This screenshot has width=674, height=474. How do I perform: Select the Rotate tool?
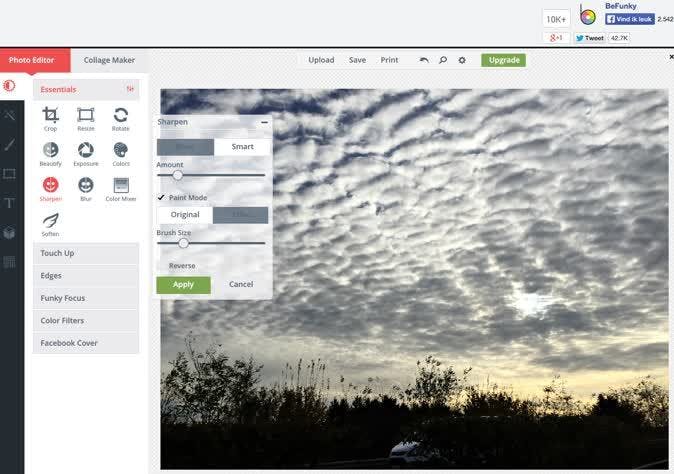121,119
